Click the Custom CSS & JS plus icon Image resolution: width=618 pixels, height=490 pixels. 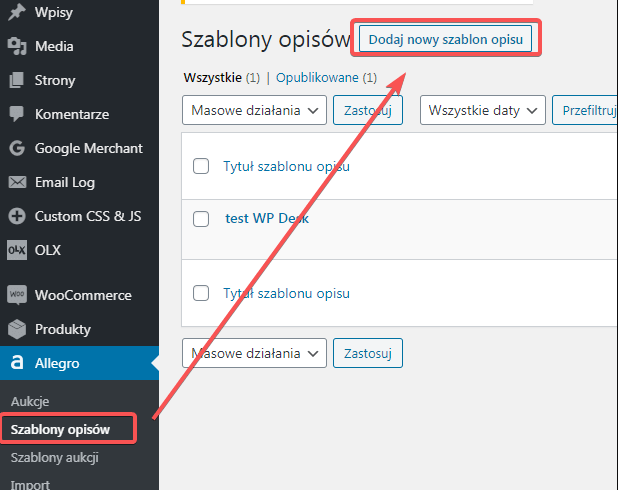tap(17, 216)
